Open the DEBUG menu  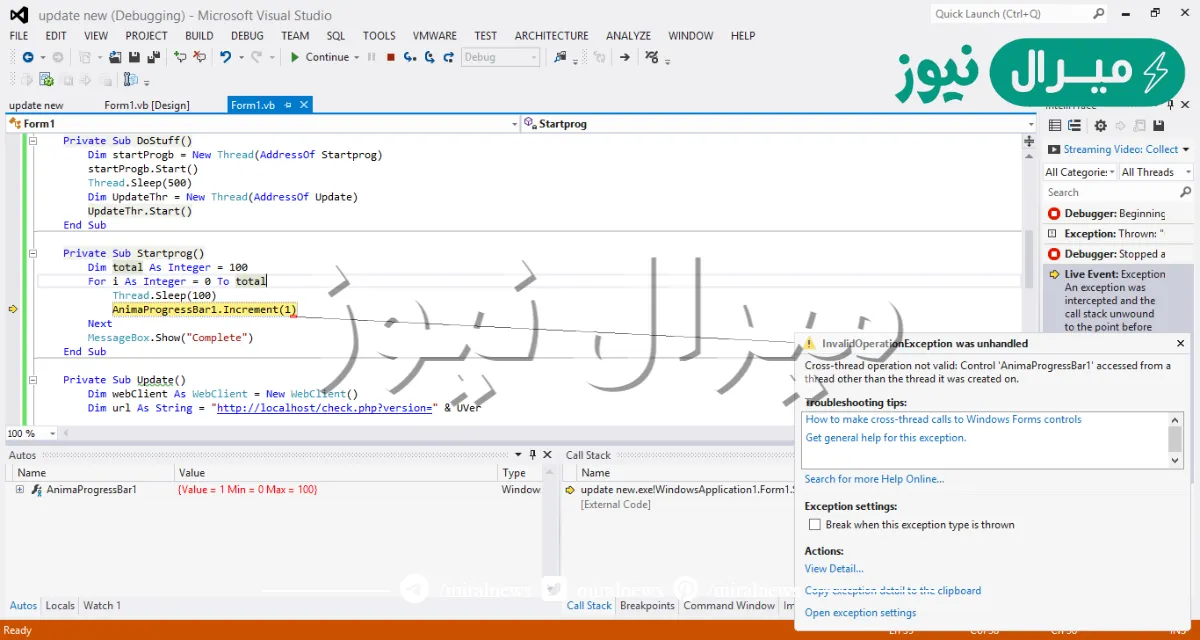pyautogui.click(x=247, y=35)
